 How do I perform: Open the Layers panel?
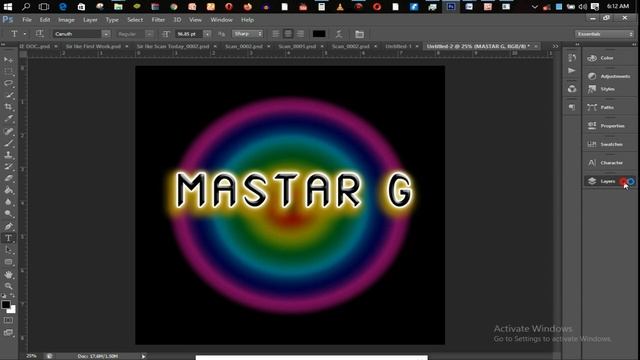tap(609, 181)
